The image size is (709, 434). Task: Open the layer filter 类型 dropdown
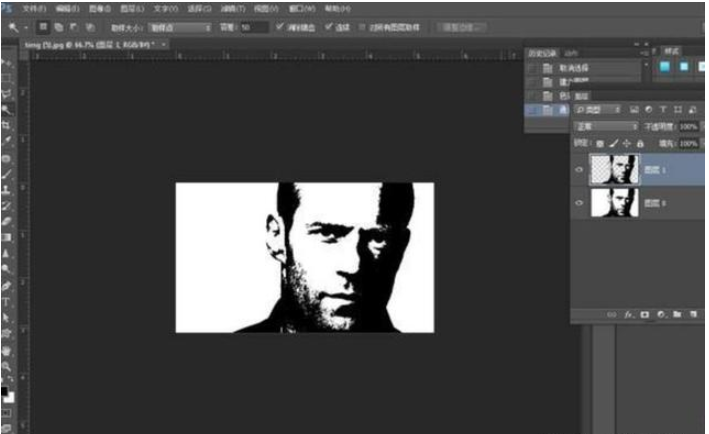599,108
